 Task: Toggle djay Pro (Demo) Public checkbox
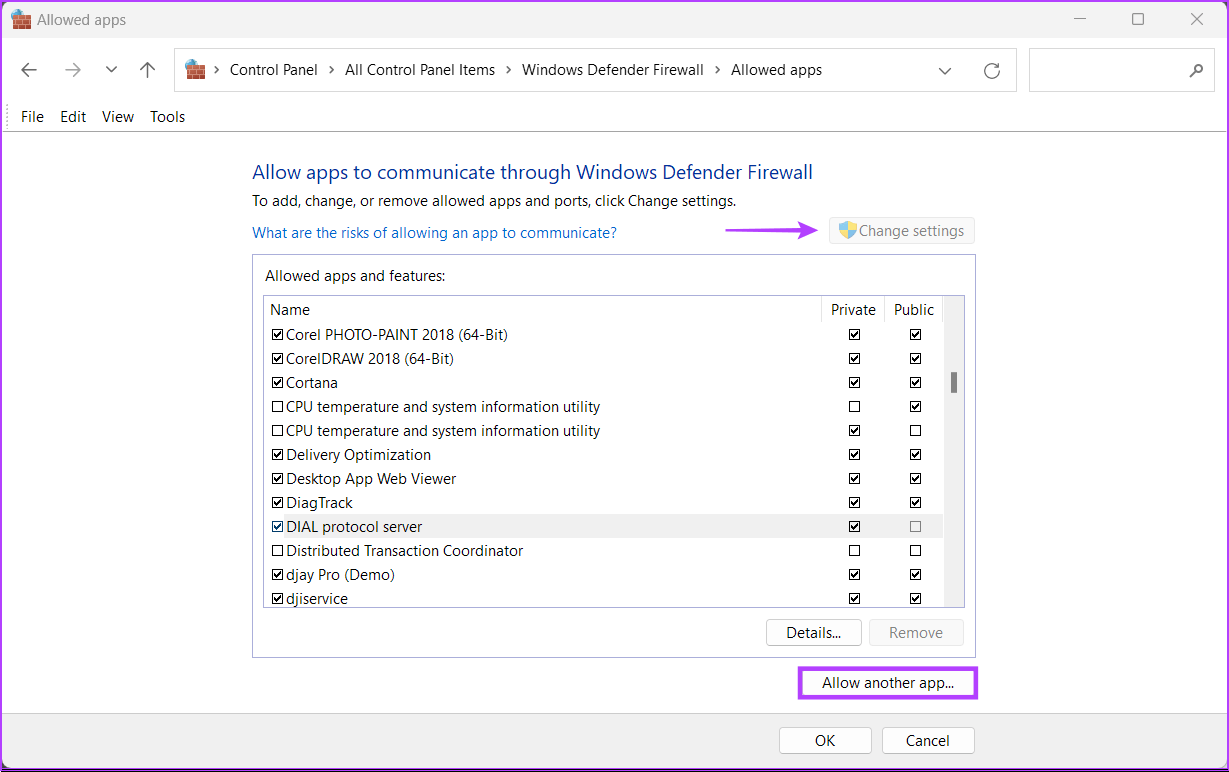(915, 575)
